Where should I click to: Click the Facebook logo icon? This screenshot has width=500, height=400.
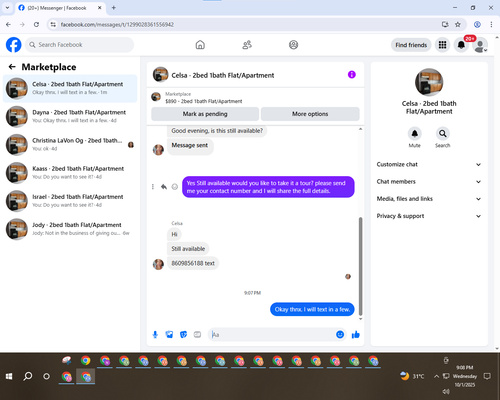14,45
